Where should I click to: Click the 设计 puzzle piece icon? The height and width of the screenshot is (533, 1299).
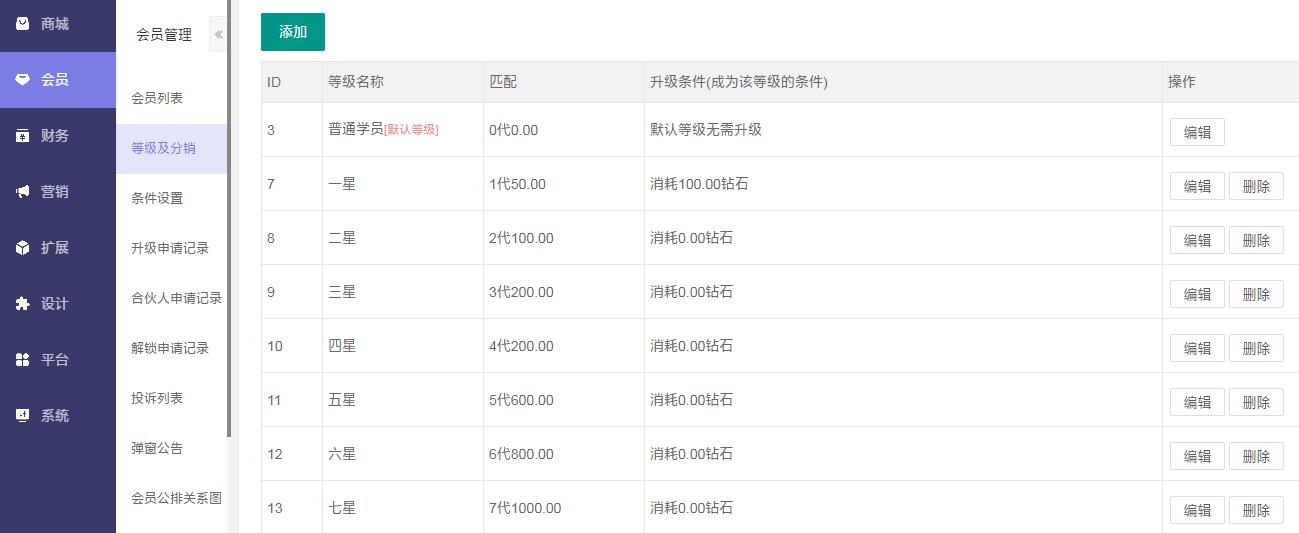[22, 304]
